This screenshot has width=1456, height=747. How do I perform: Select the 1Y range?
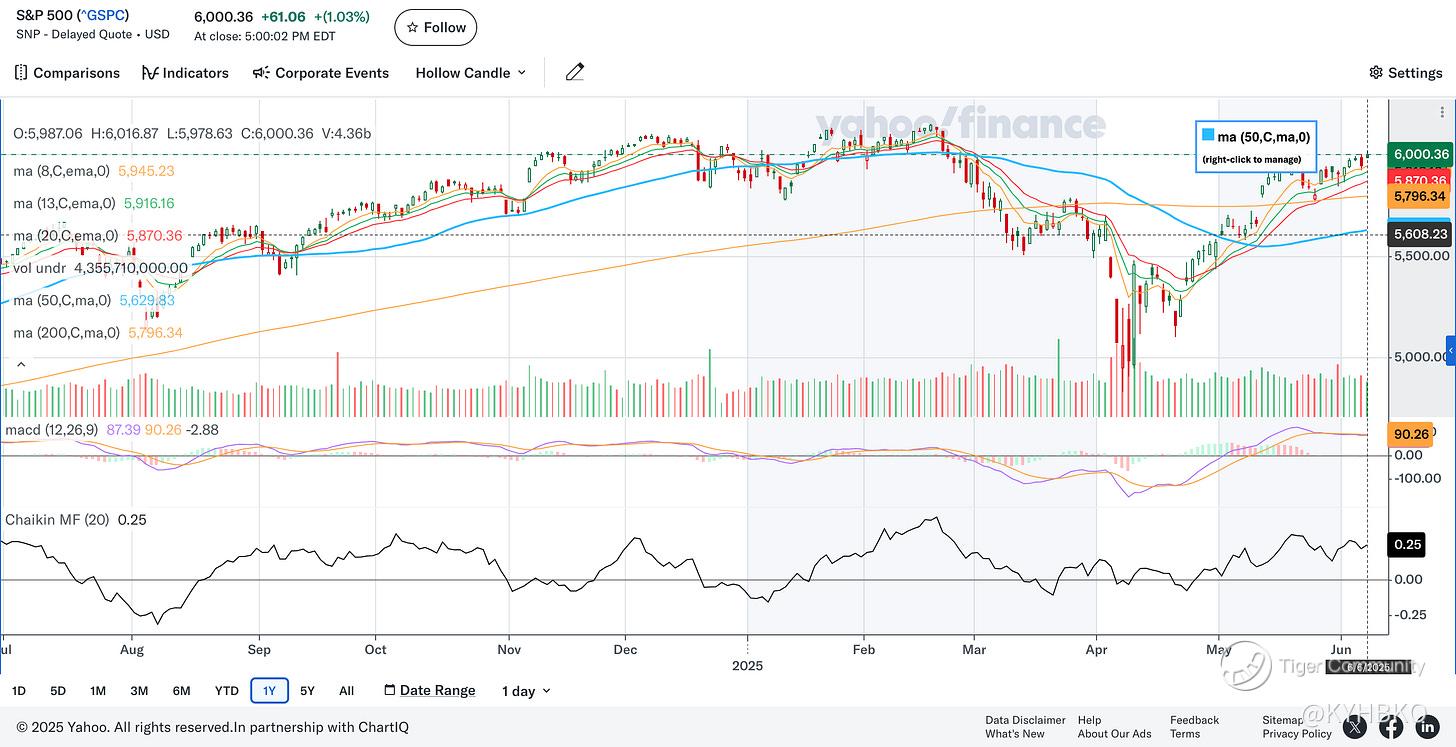(x=269, y=691)
